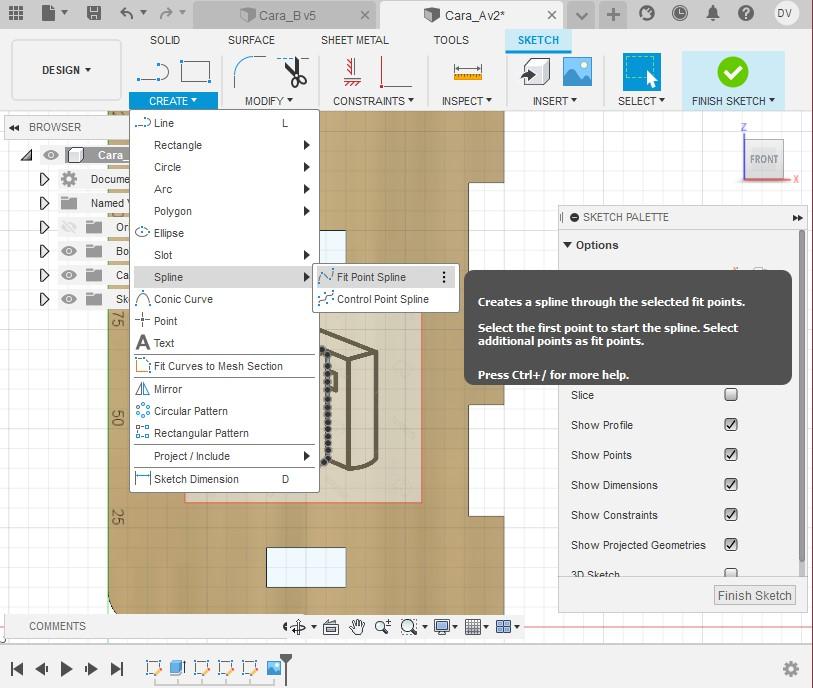Viewport: 813px width, 688px height.
Task: Choose Line from the Create menu
Action: pyautogui.click(x=225, y=123)
